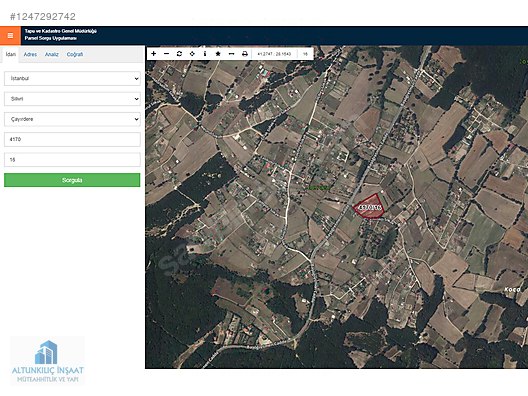Image resolution: width=528 pixels, height=396 pixels.
Task: Open the Çayırdere neighborhood dropdown
Action: coord(72,119)
